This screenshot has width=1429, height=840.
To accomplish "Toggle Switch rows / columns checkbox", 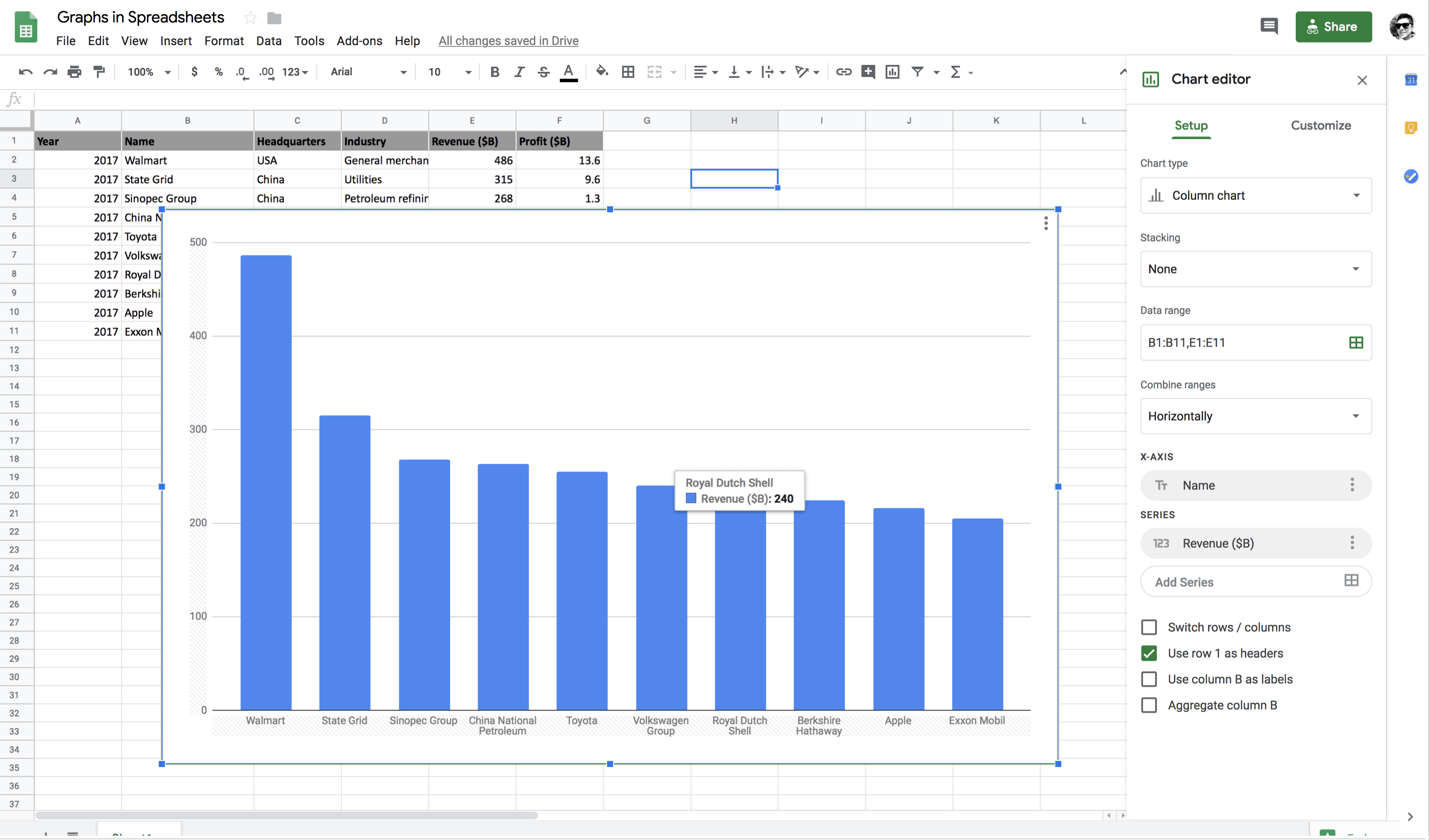I will 1149,627.
